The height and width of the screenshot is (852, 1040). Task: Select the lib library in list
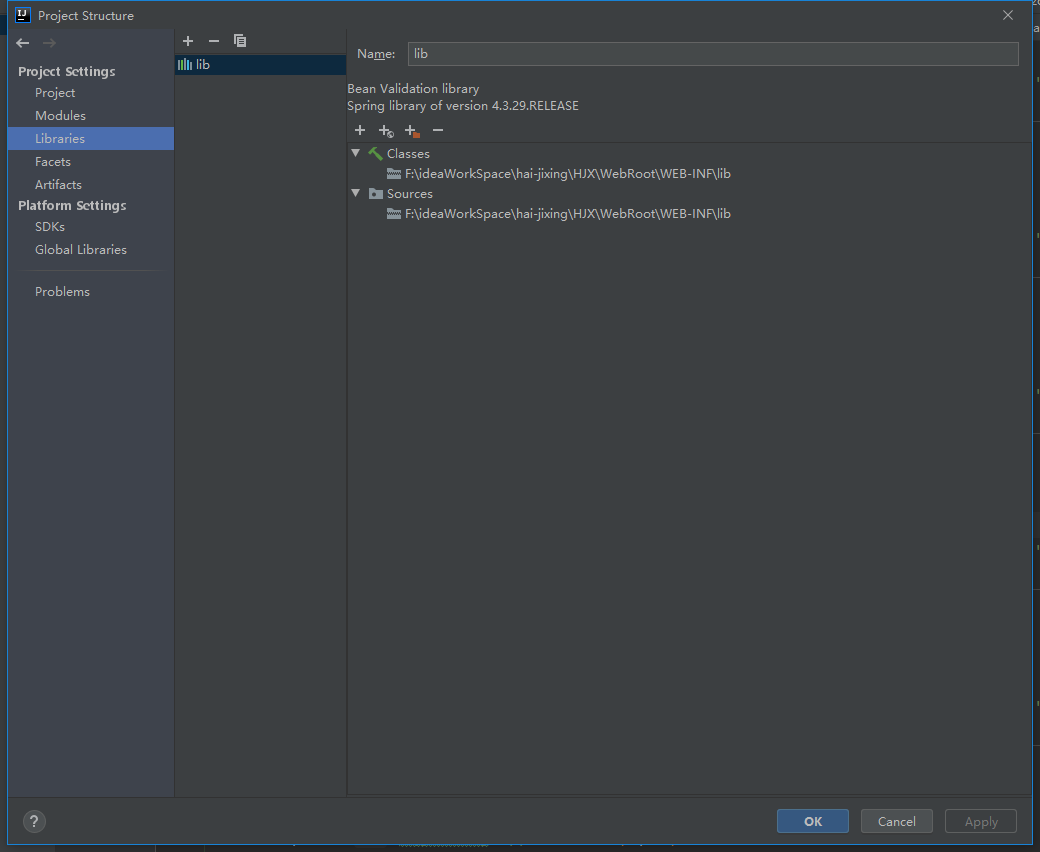[x=260, y=64]
